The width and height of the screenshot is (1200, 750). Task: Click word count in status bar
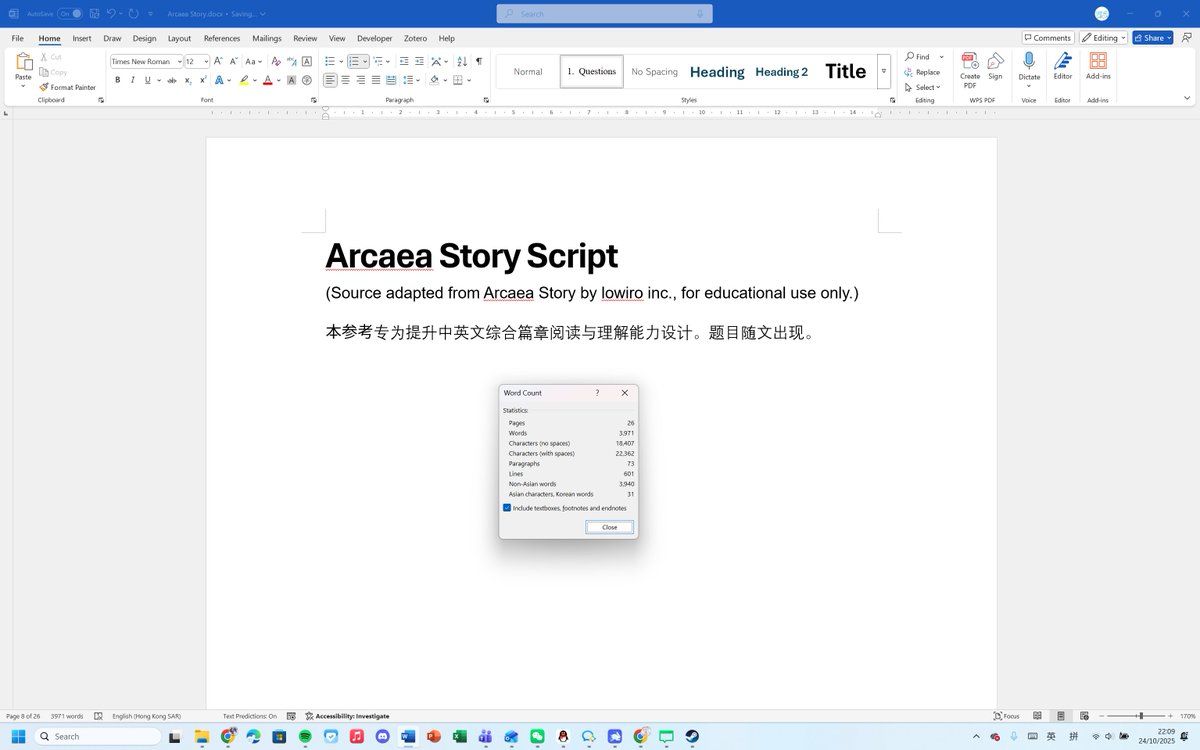tap(67, 716)
